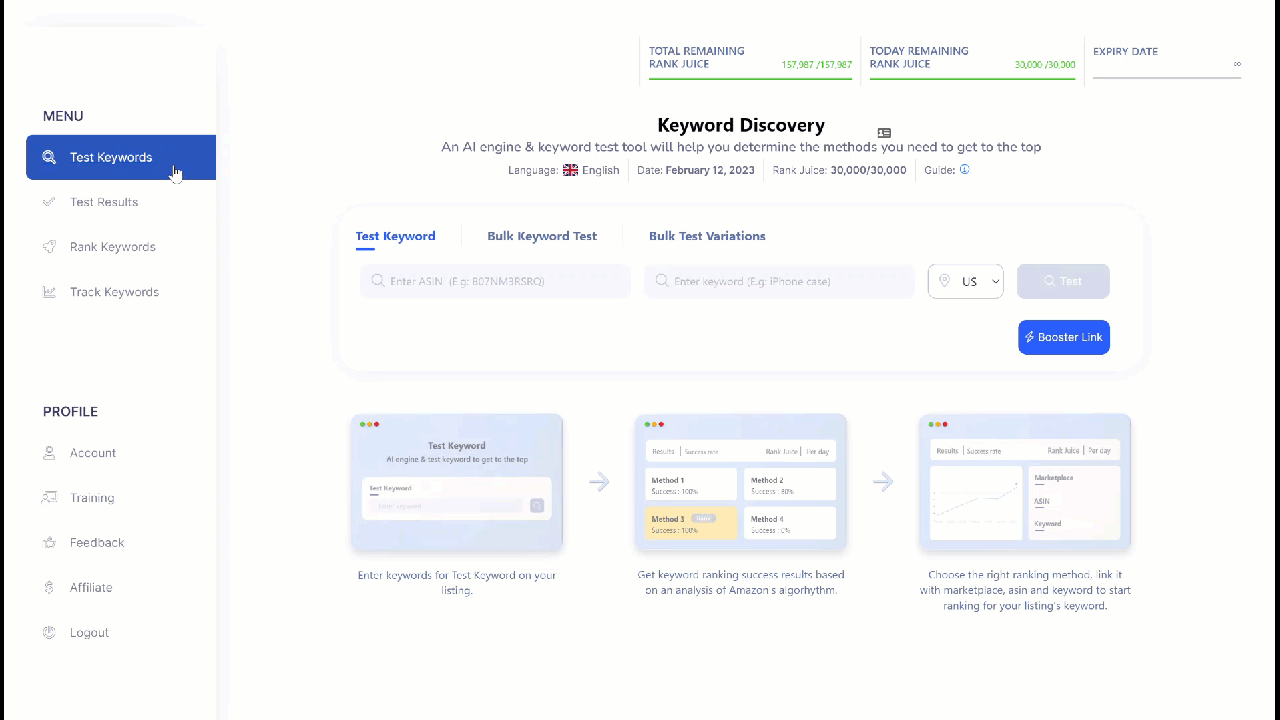Image resolution: width=1280 pixels, height=720 pixels.
Task: Click the Affiliate icon in sidebar
Action: pyautogui.click(x=49, y=588)
